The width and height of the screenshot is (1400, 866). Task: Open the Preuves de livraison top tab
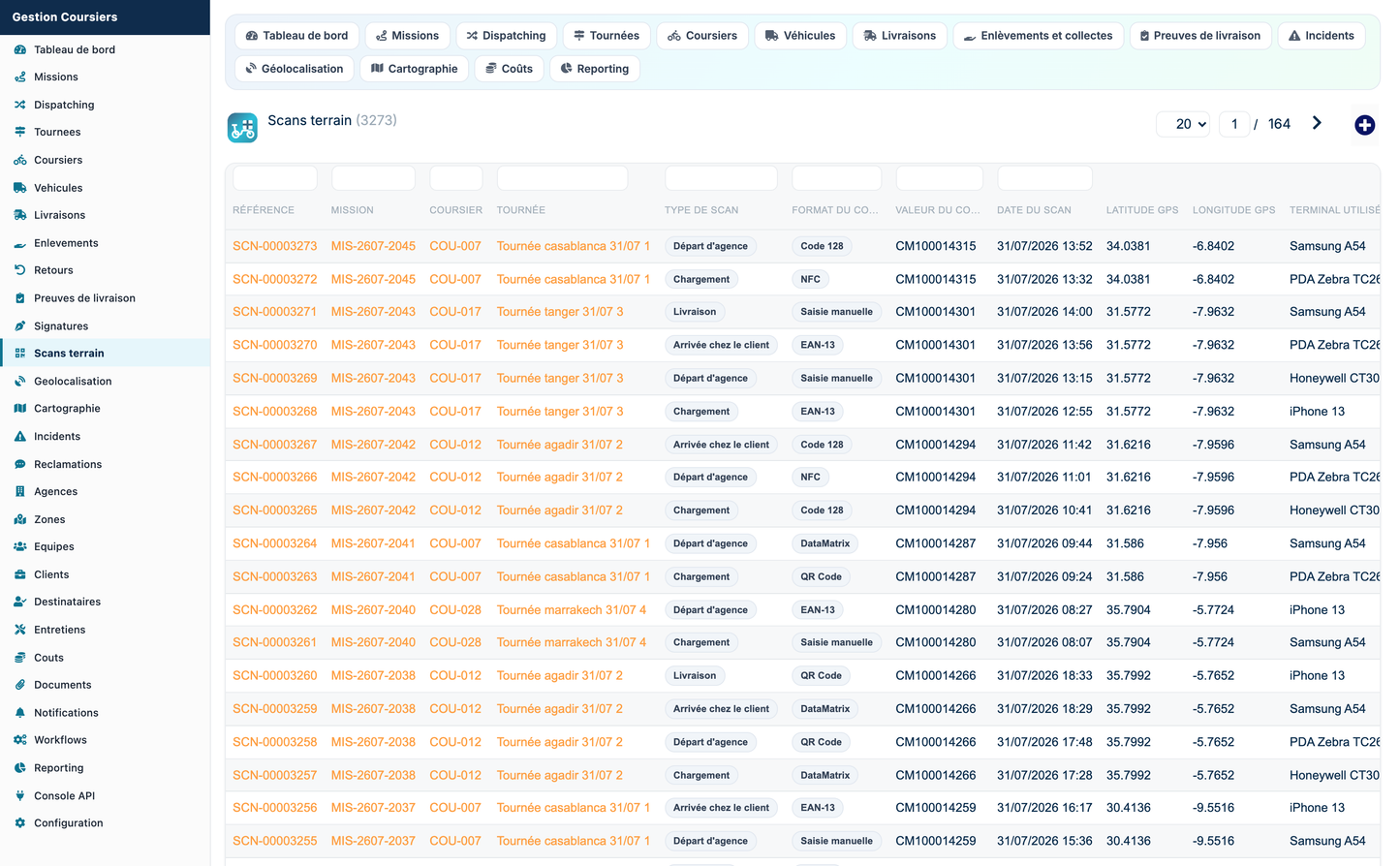tap(1199, 36)
